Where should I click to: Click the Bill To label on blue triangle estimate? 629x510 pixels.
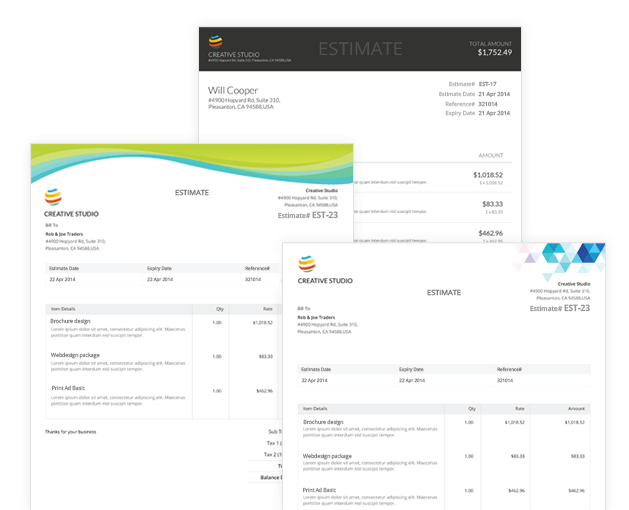tap(304, 309)
